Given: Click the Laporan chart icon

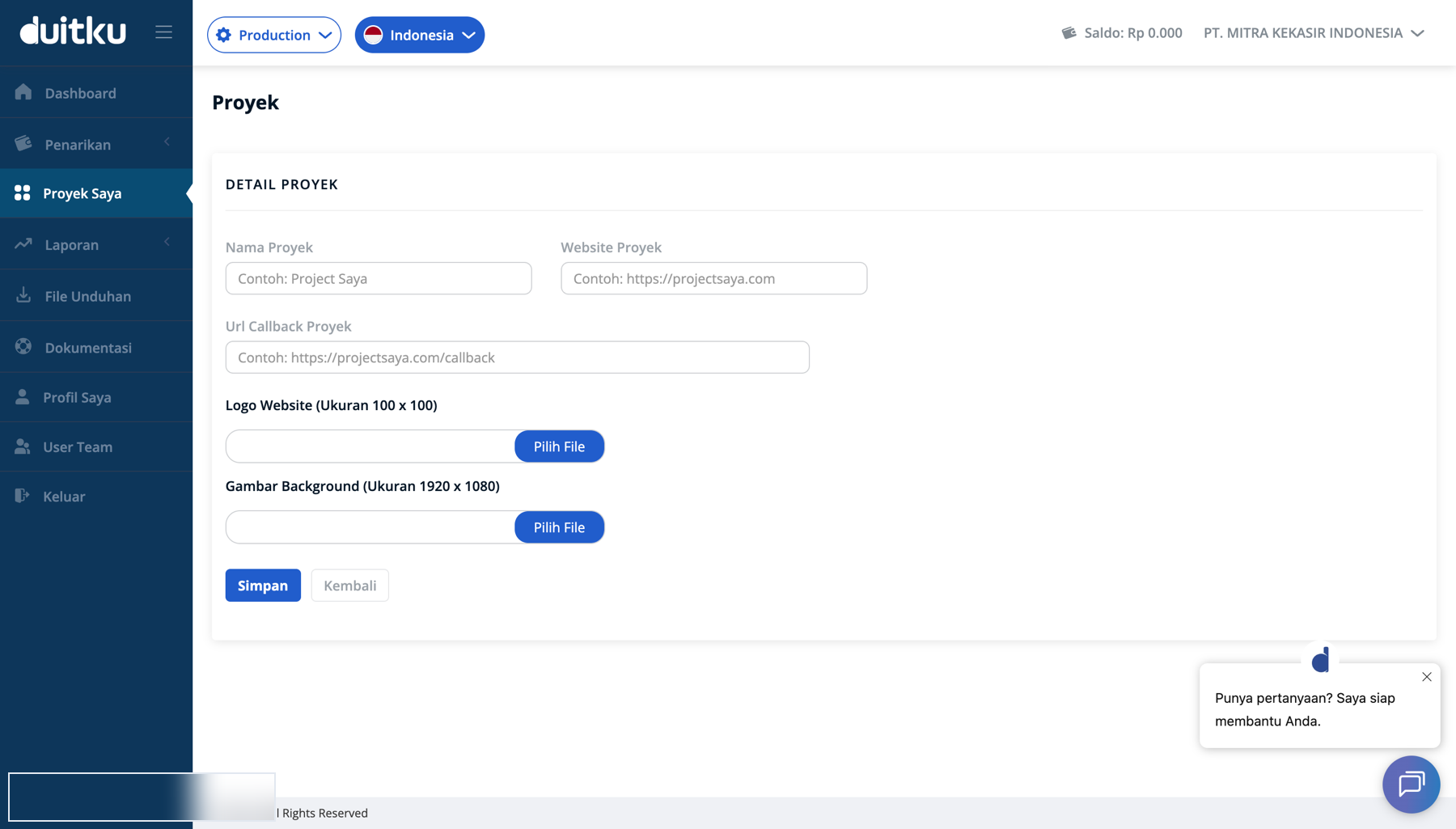Looking at the screenshot, I should (23, 243).
